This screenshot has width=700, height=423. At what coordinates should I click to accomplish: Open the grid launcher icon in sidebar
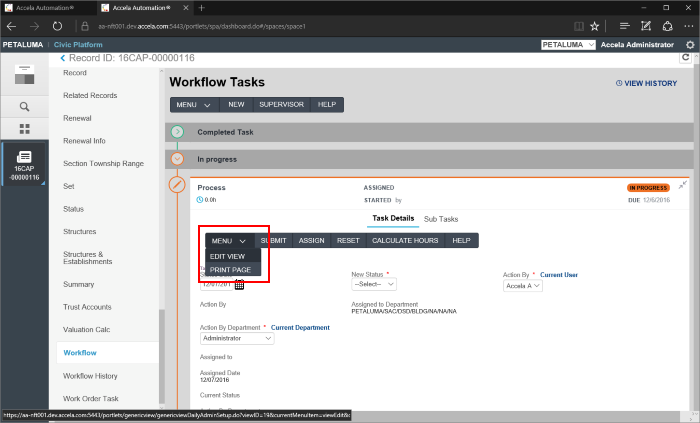pyautogui.click(x=24, y=129)
